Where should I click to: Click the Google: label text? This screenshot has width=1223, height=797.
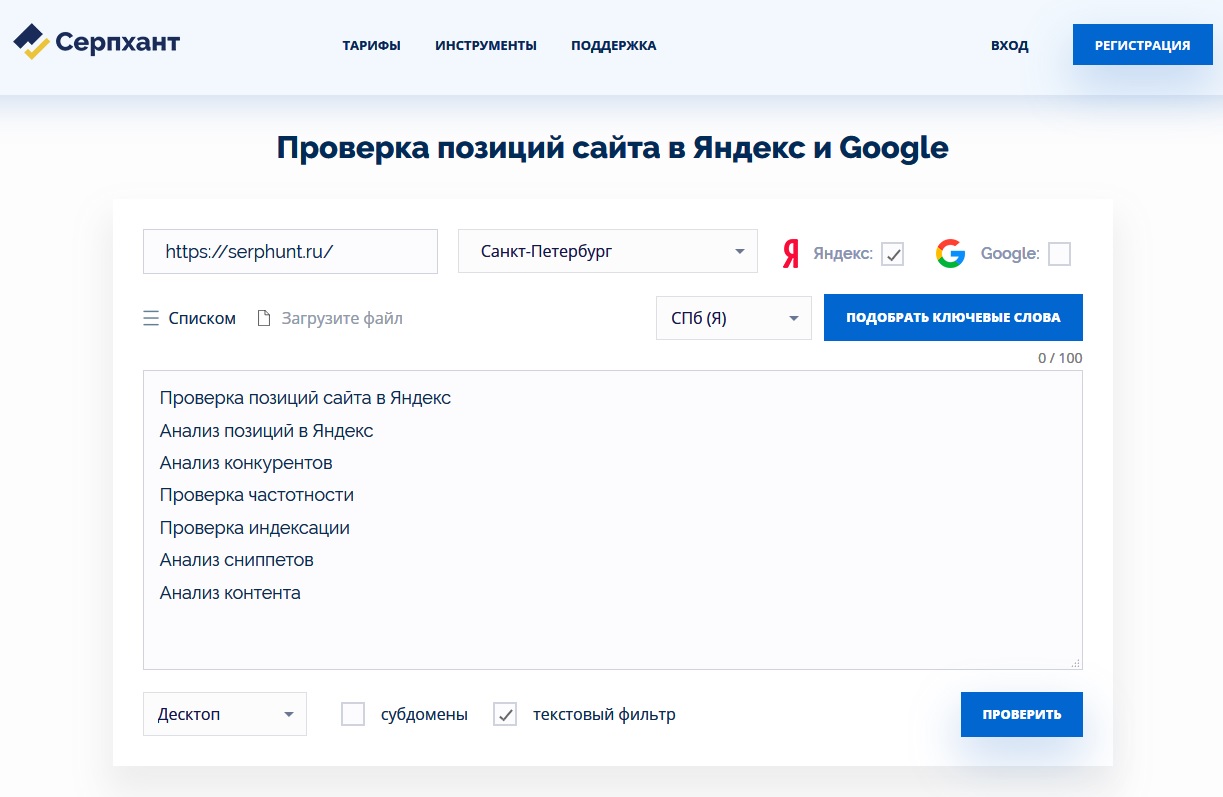point(1010,254)
